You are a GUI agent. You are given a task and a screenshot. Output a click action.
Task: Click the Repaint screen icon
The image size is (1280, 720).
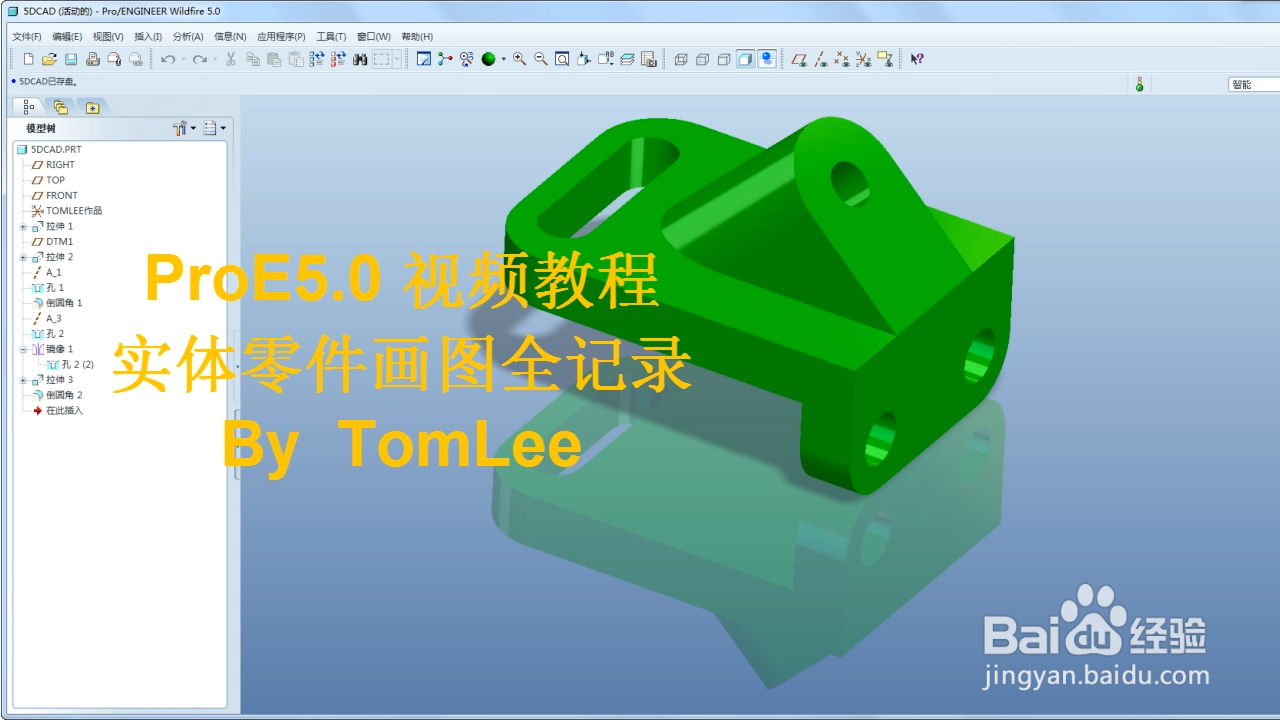click(424, 59)
